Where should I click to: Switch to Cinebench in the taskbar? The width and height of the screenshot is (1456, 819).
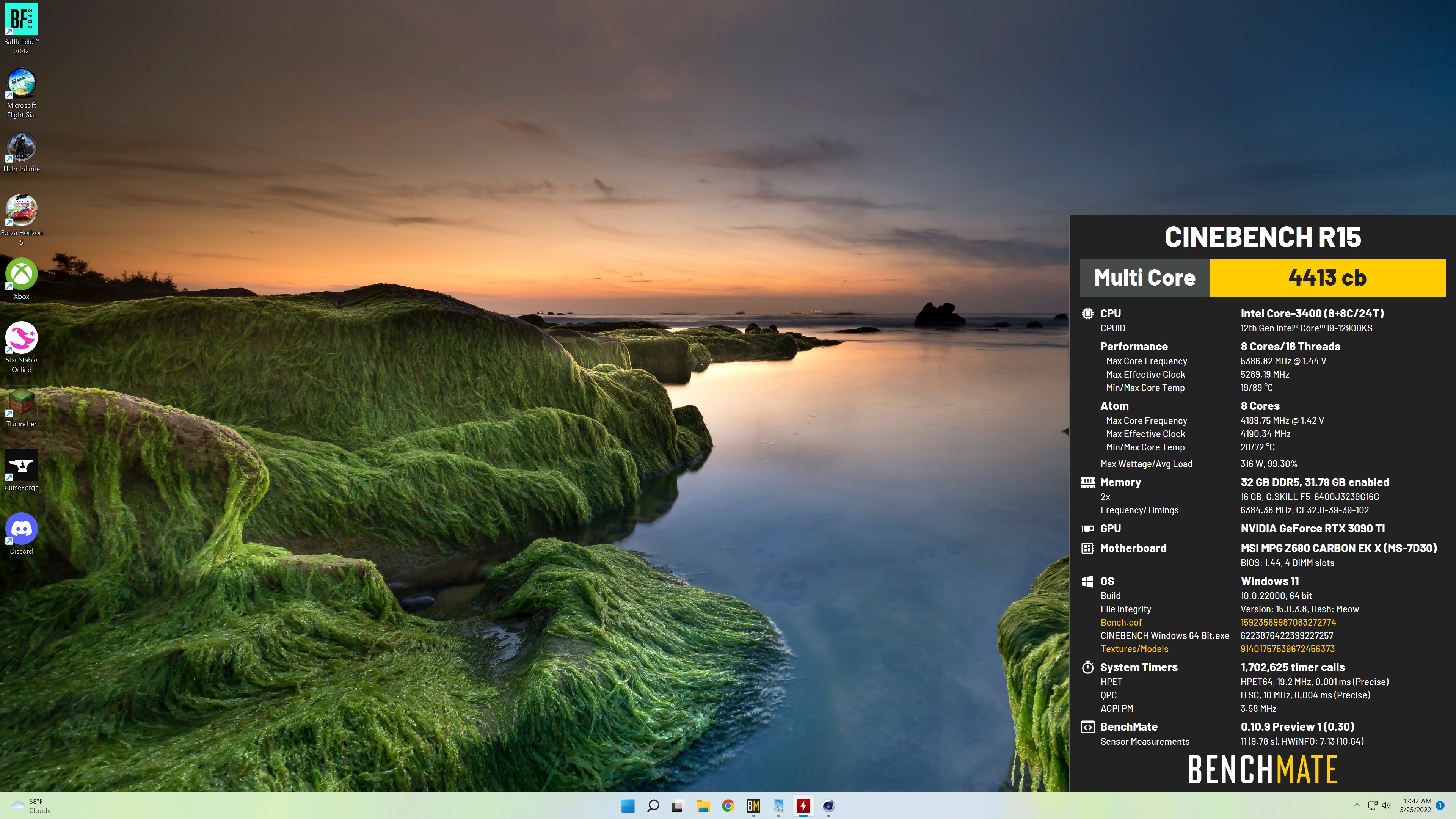click(828, 806)
